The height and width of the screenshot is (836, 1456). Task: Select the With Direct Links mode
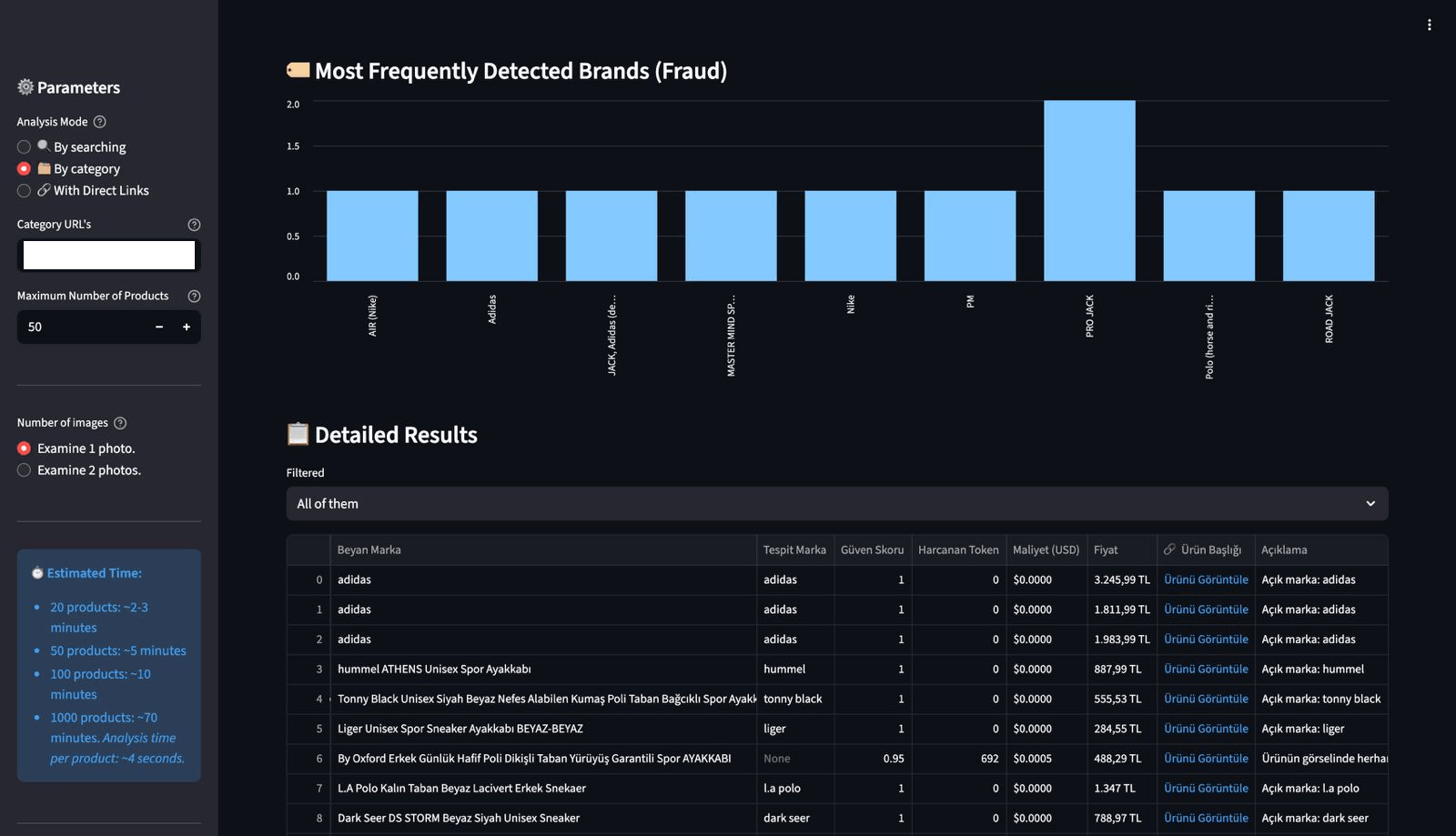(x=23, y=190)
